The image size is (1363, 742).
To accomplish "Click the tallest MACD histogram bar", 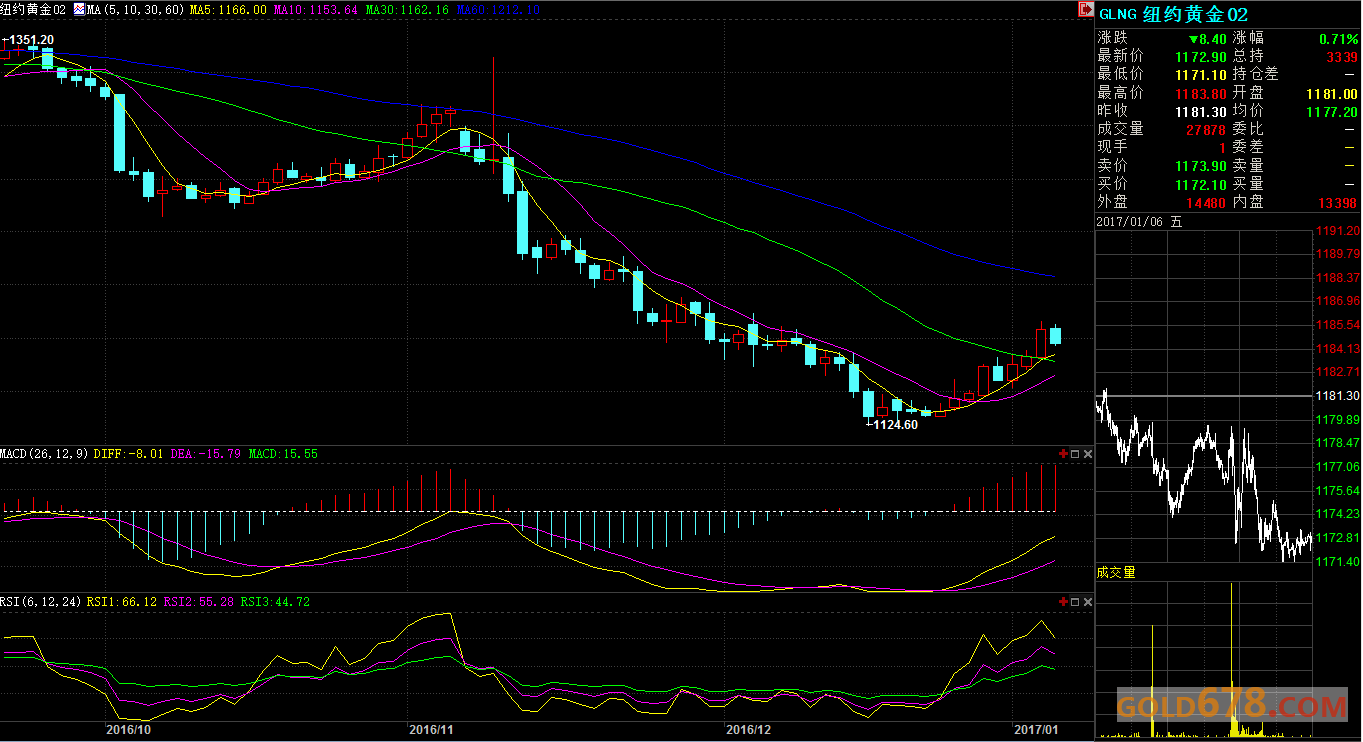I will 1056,488.
